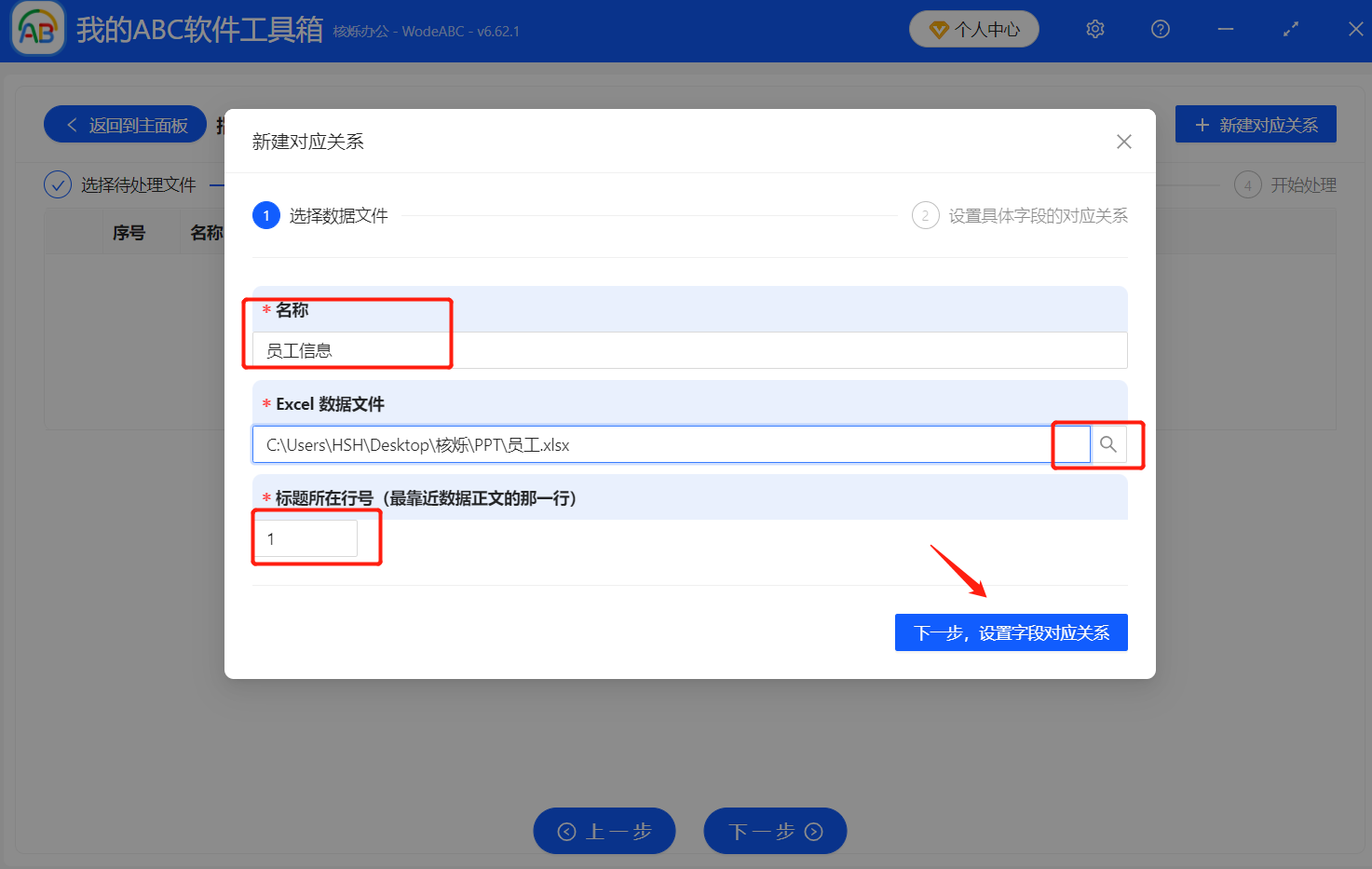Click the 上一步 button at bottom
Image resolution: width=1372 pixels, height=869 pixels.
point(604,831)
